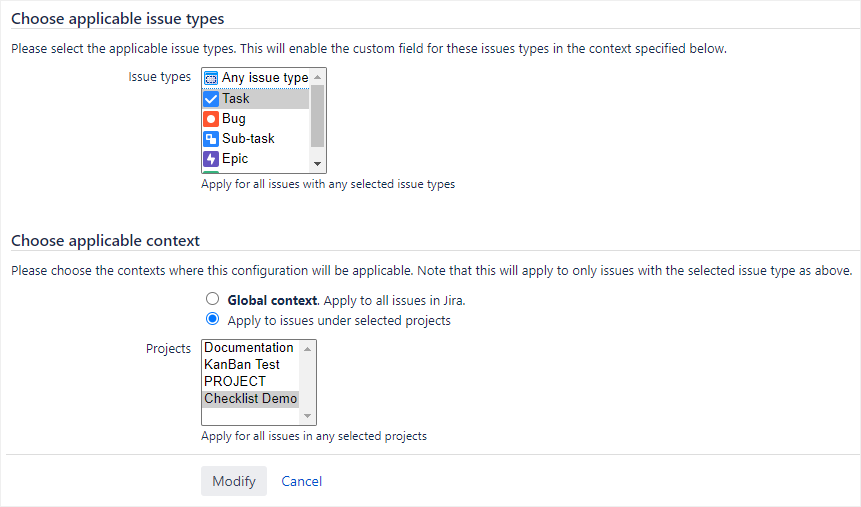Viewport: 861px width, 507px height.
Task: Choose the Epic issue type label
Action: (235, 159)
